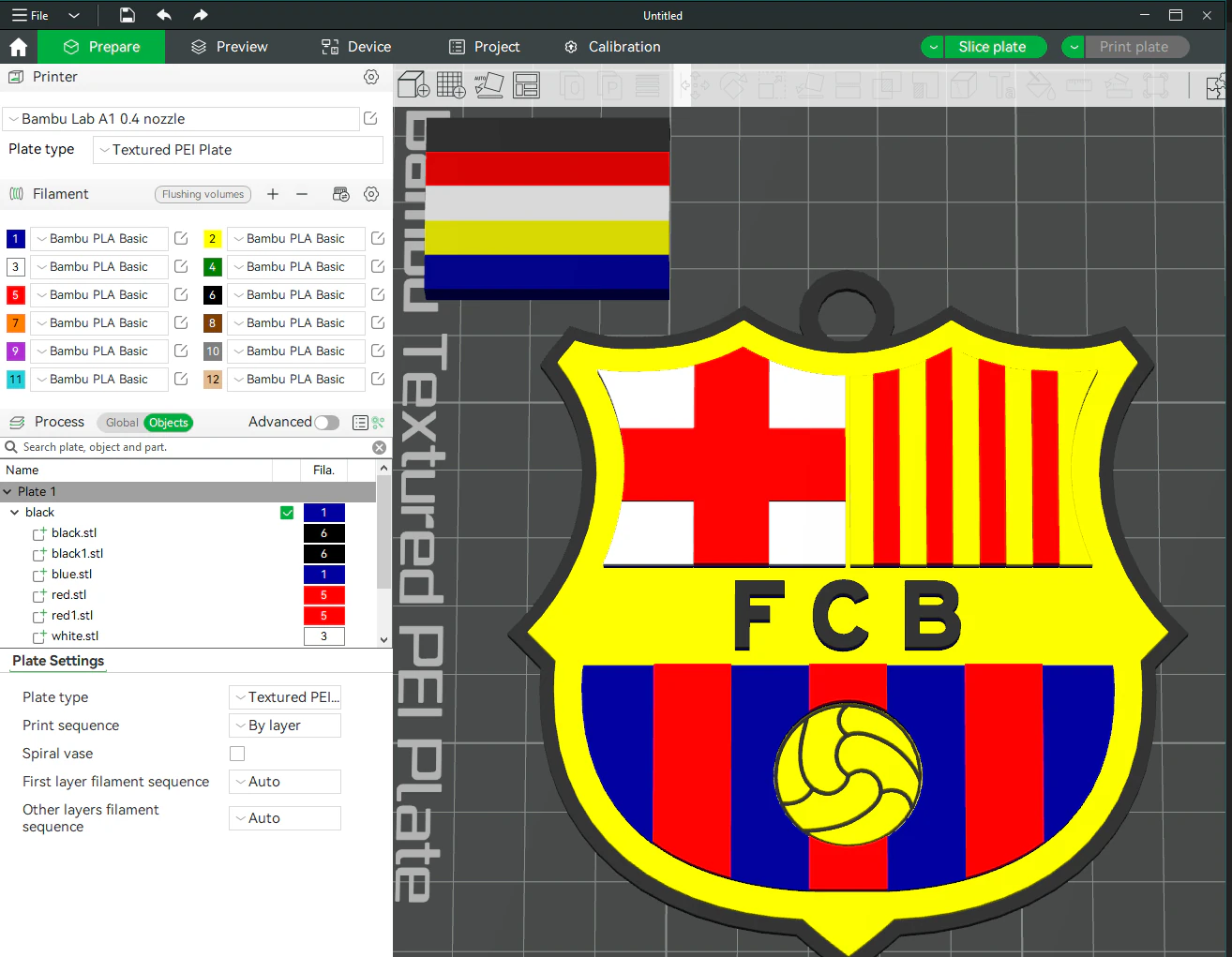Viewport: 1232px width, 957px height.
Task: Click the Auto orient icon
Action: coord(488,85)
